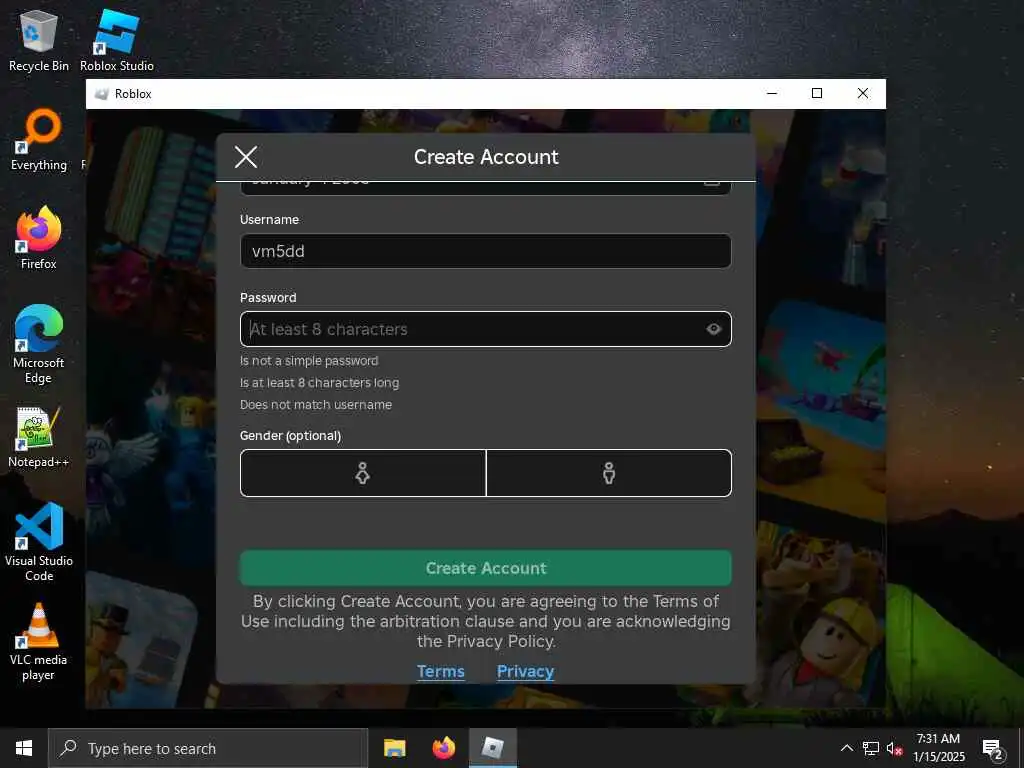Select the female gender option
This screenshot has height=768, width=1024.
(x=363, y=473)
